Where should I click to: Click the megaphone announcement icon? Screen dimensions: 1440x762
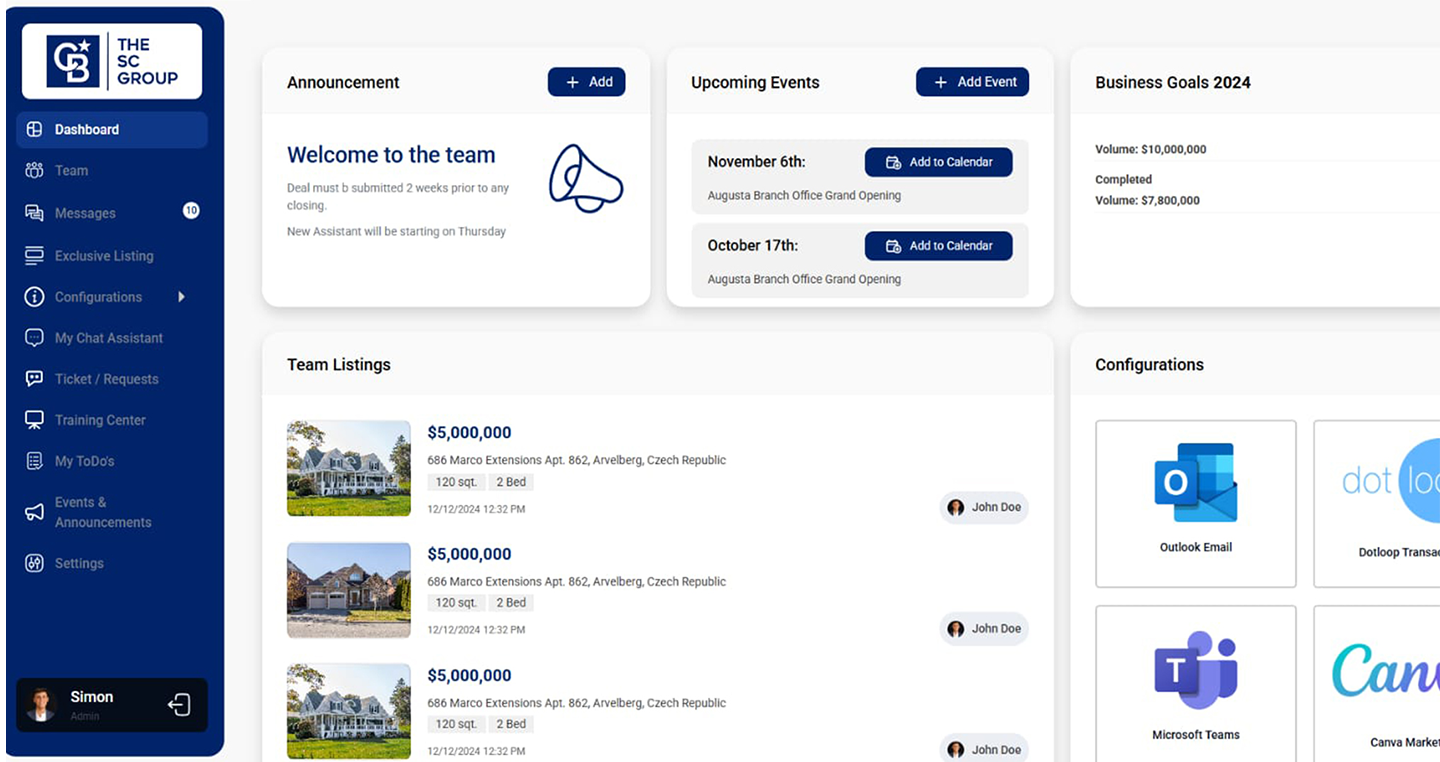pos(585,178)
